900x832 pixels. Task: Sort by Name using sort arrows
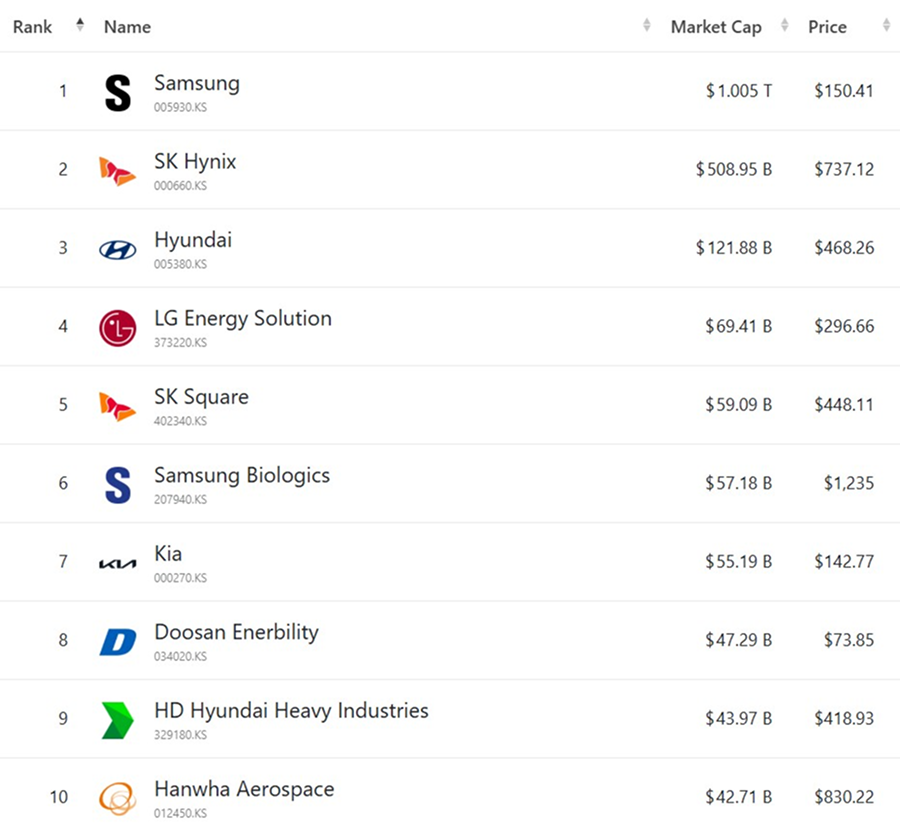coord(647,26)
